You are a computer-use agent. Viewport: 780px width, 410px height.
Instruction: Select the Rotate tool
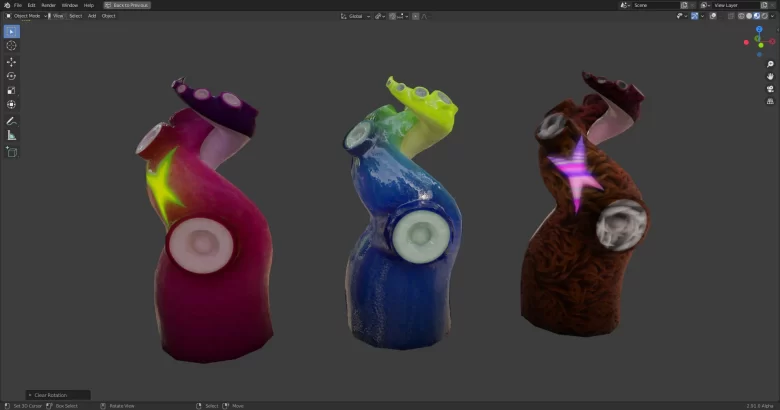tap(12, 76)
